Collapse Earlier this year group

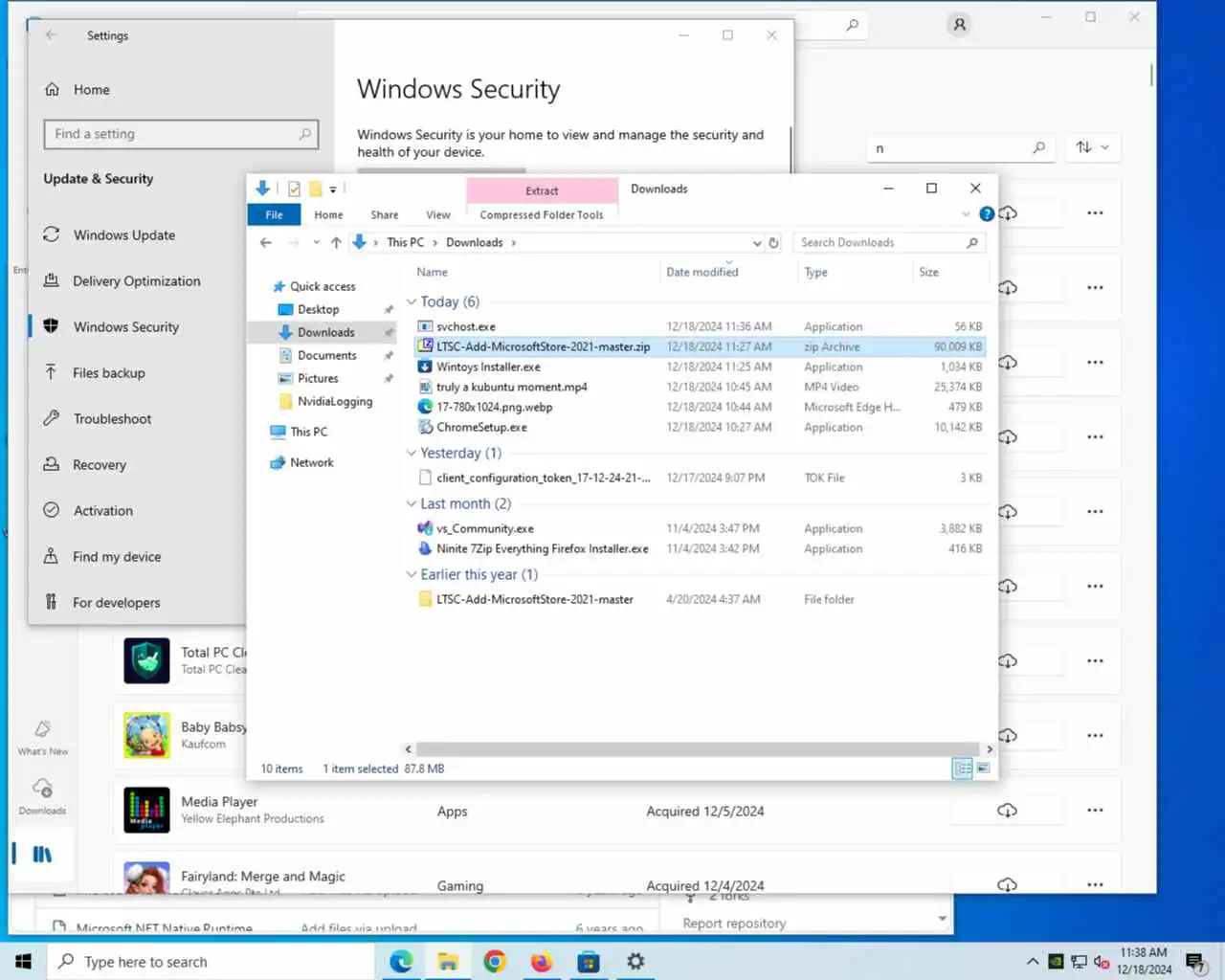pyautogui.click(x=412, y=574)
